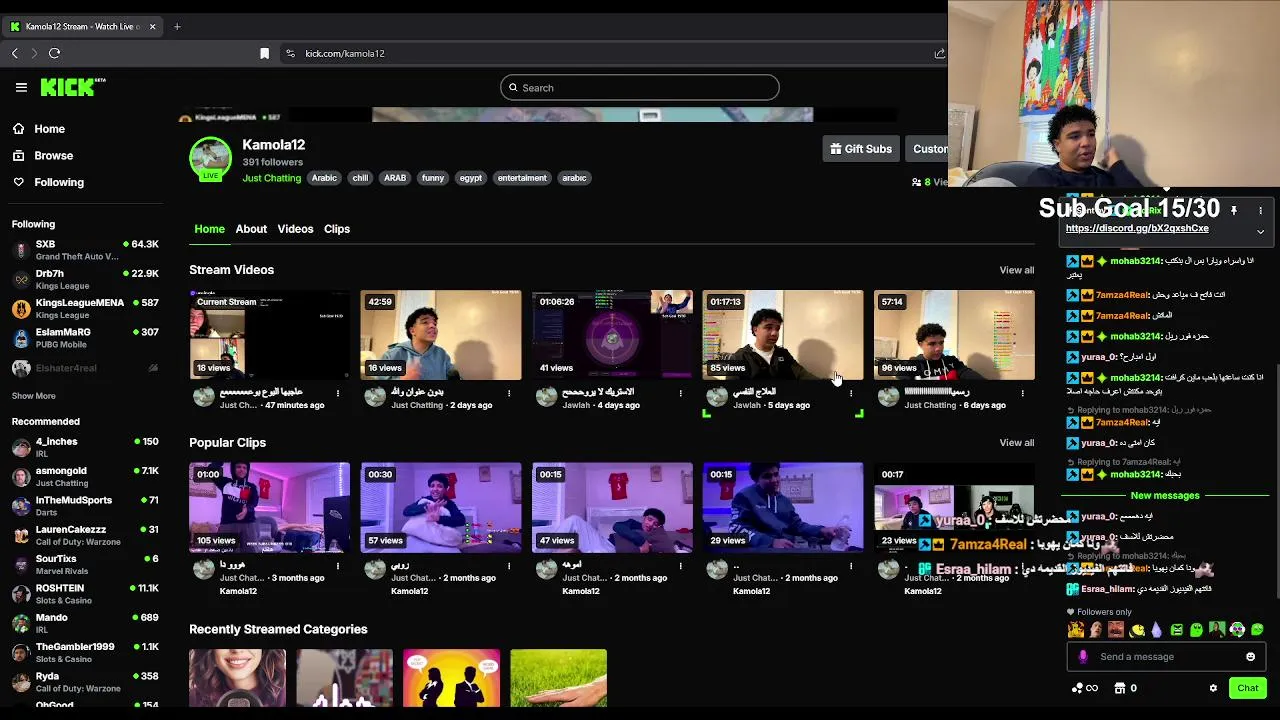Open ROSHTEIN recommended channel
Screen dimensions: 1280x720
click(85, 594)
